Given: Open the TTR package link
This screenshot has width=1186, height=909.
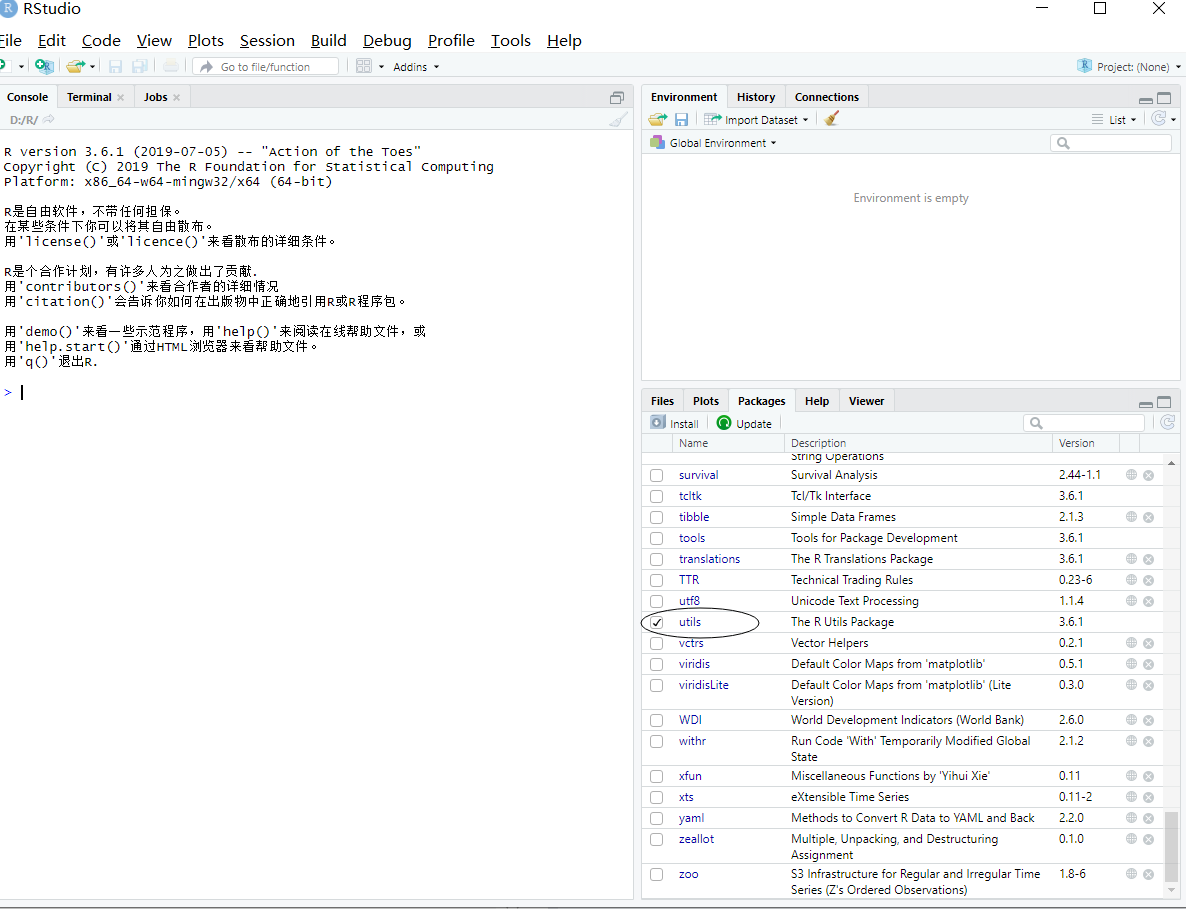Looking at the screenshot, I should coord(689,580).
